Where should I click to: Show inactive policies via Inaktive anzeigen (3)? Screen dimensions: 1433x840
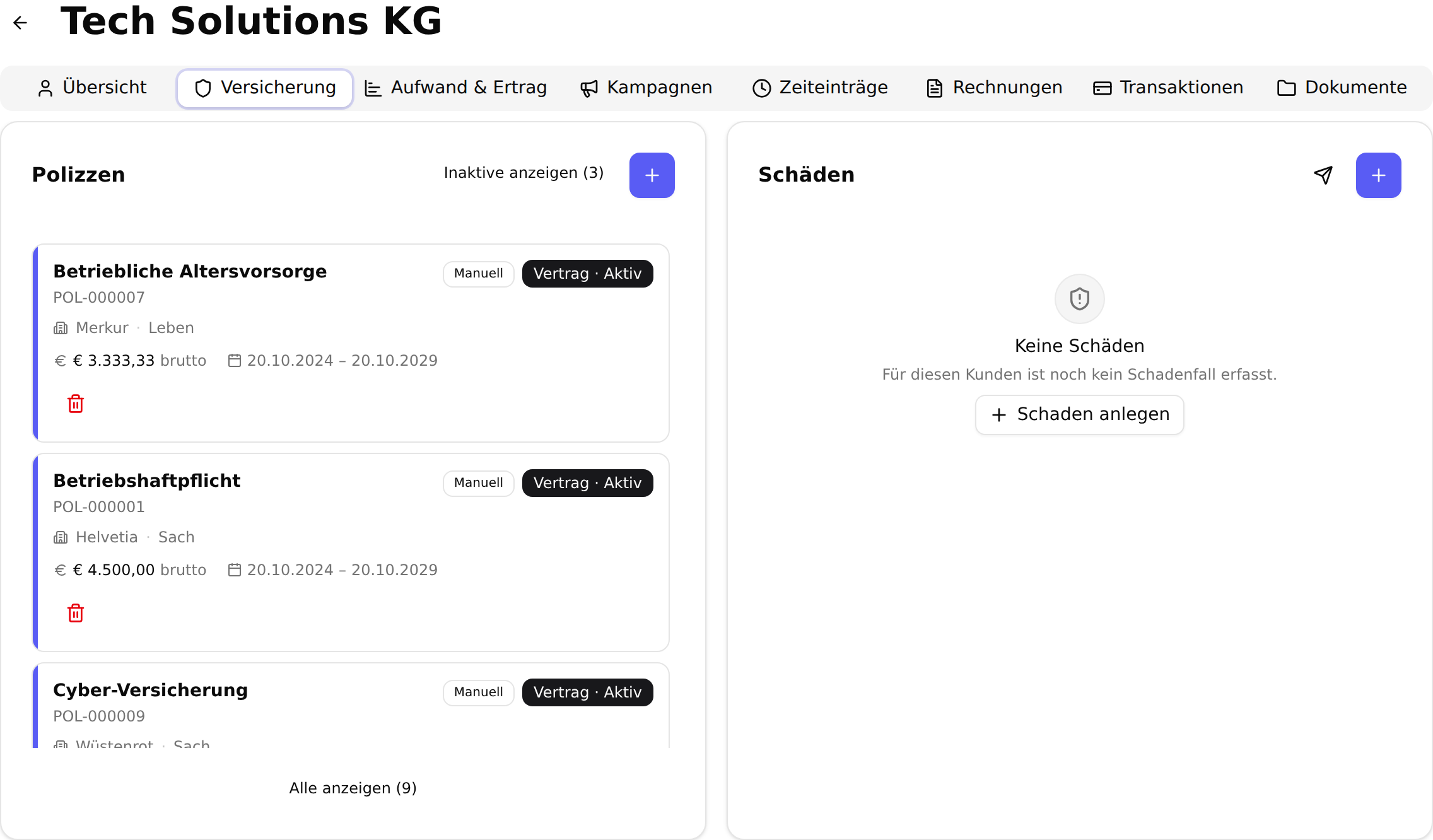pyautogui.click(x=523, y=173)
